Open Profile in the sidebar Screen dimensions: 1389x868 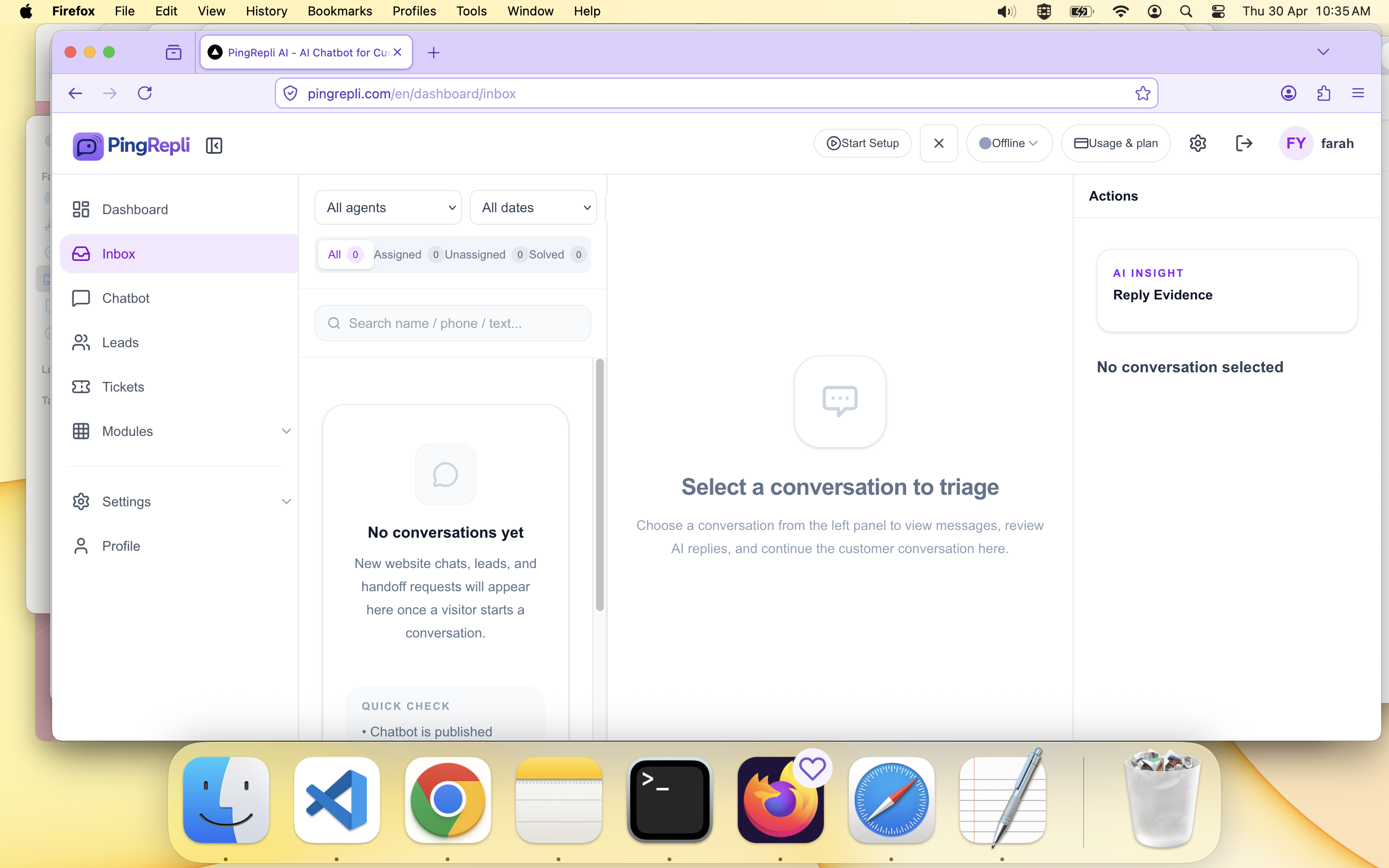[x=179, y=546]
